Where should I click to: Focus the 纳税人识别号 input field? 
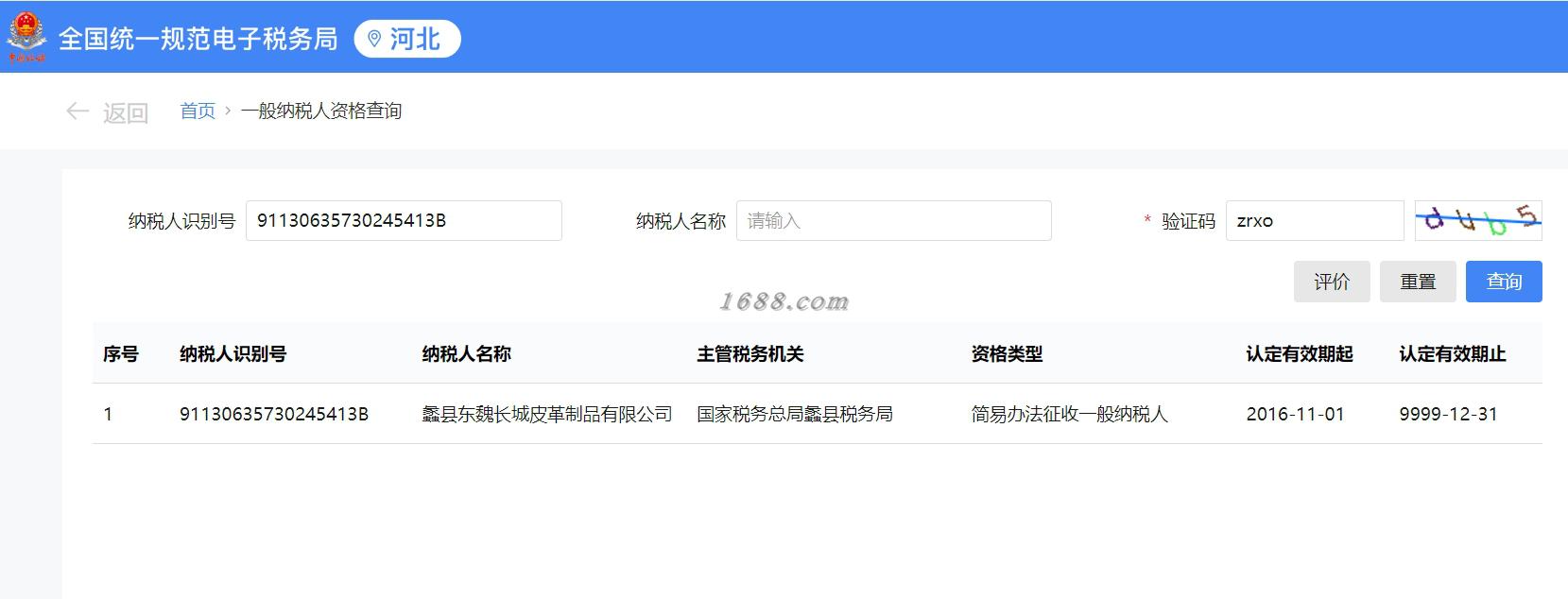click(x=404, y=220)
